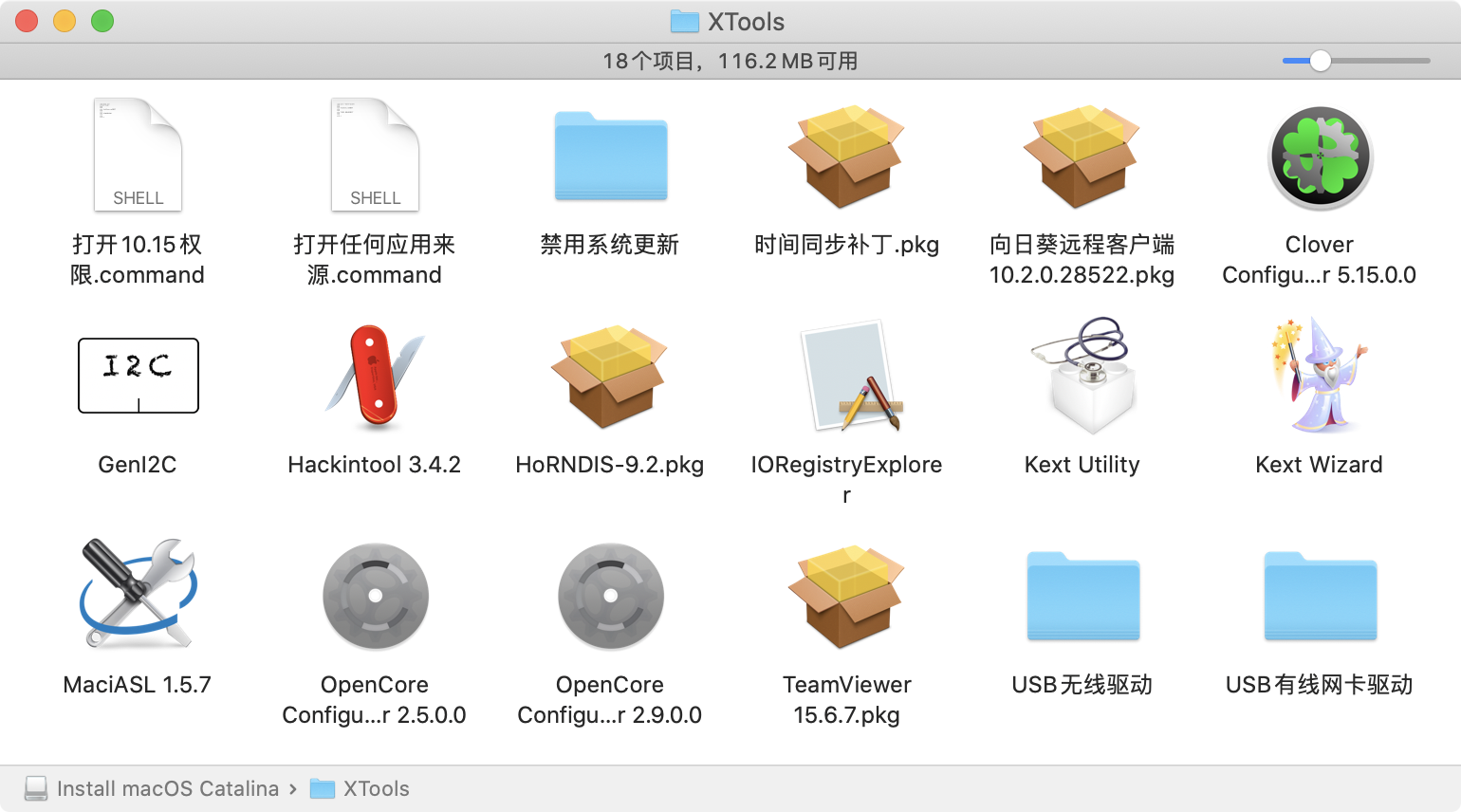Click the OpenCore Configu...r 2.5.0.0 name
The height and width of the screenshot is (812, 1461).
click(375, 700)
